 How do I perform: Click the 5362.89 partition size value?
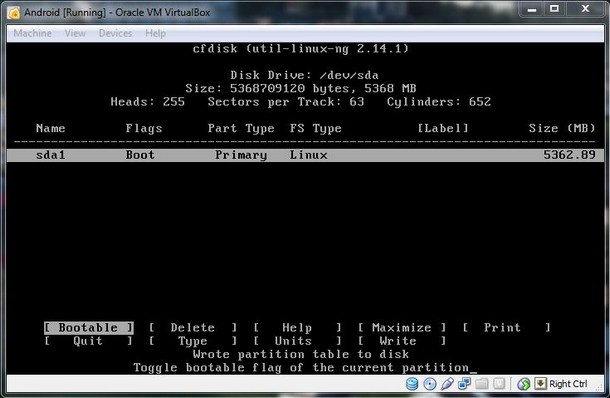(569, 155)
